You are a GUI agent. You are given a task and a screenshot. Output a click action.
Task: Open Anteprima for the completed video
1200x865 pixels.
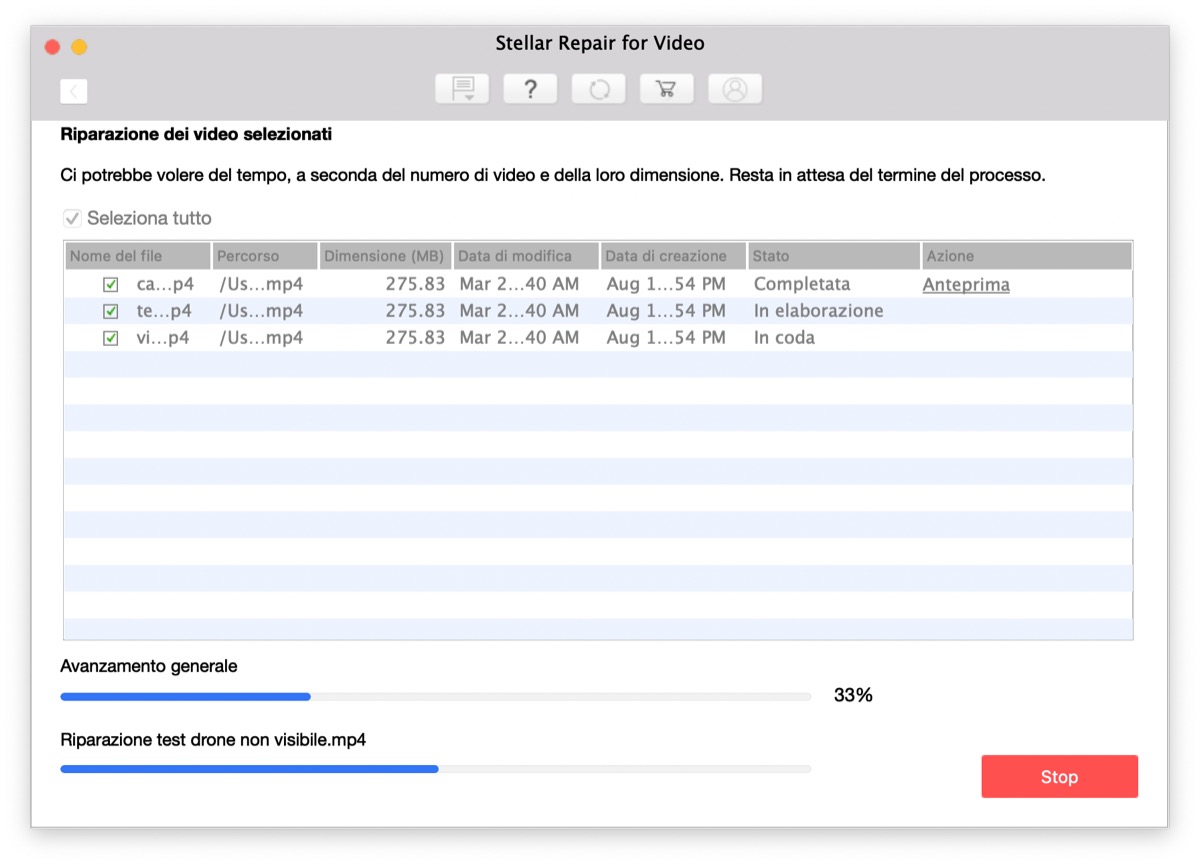(x=965, y=284)
